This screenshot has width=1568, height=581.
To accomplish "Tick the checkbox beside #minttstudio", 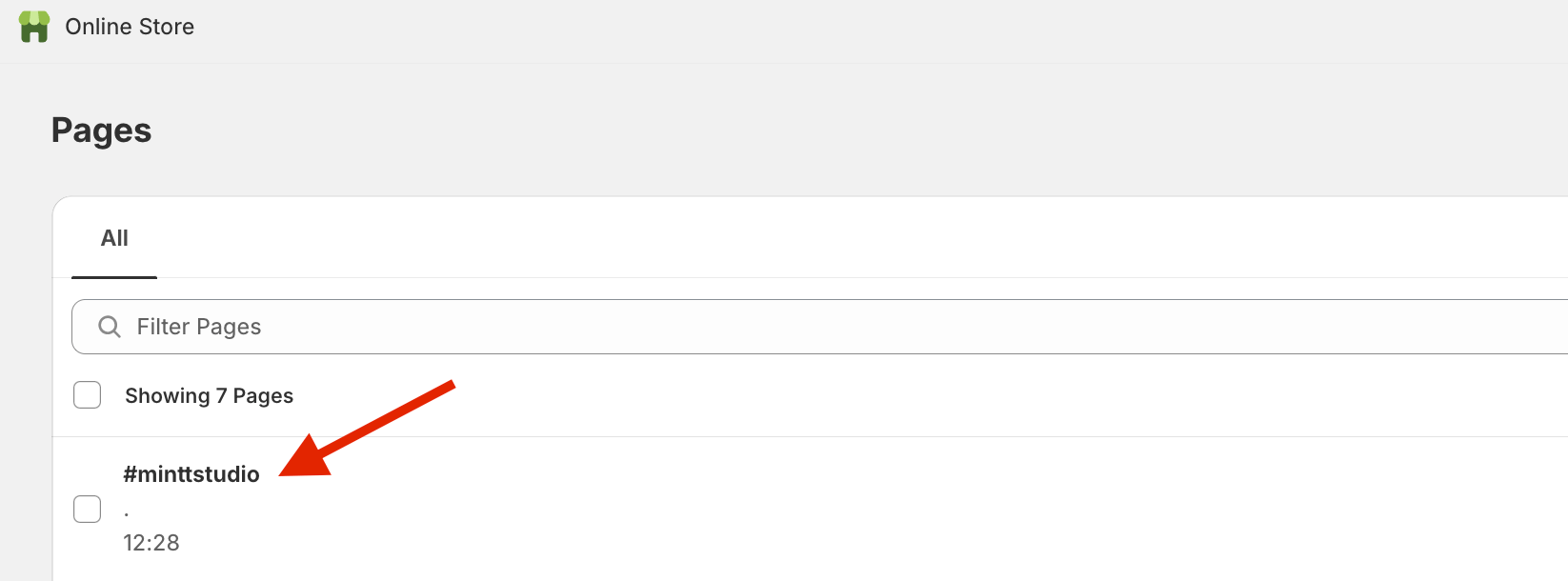I will tap(87, 509).
